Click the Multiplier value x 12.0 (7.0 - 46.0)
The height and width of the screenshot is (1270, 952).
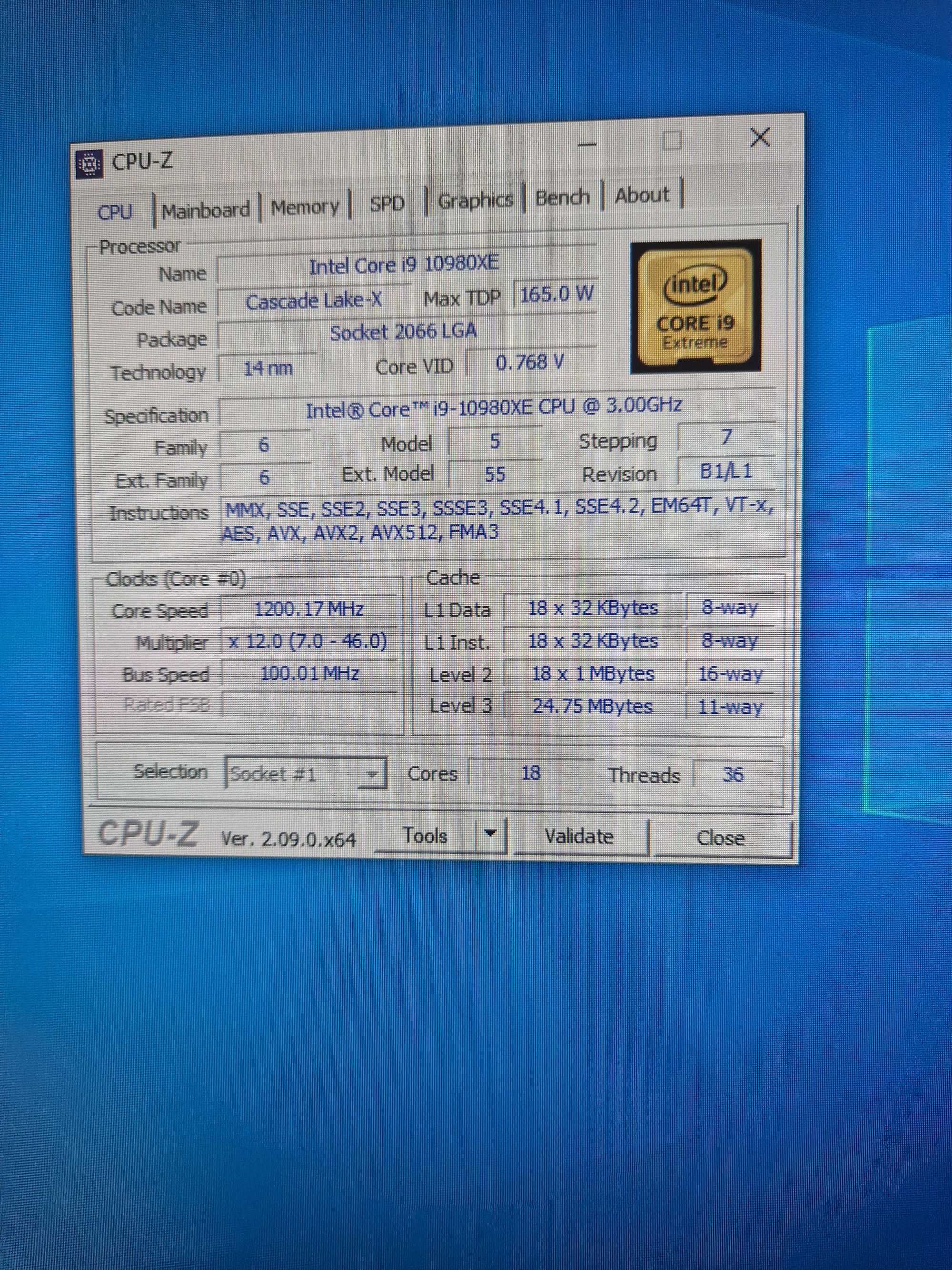(x=309, y=641)
